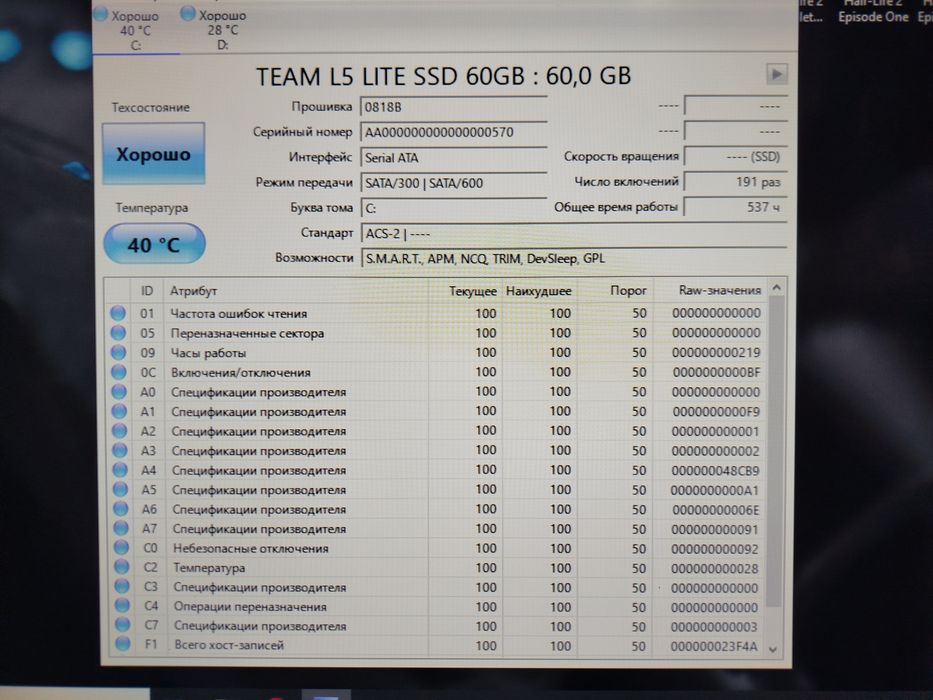Image resolution: width=933 pixels, height=700 pixels.
Task: Click raw value 000000048CB9
Action: (715, 470)
